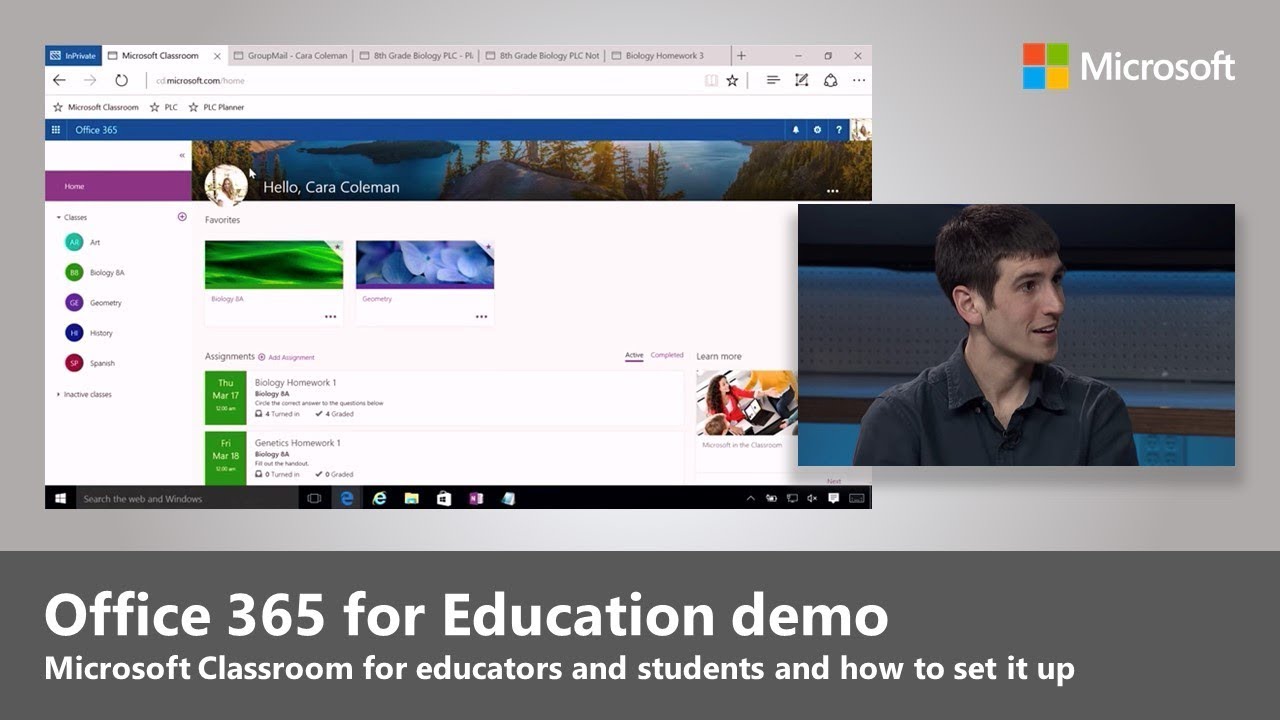
Task: Launch Internet Explorer from the taskbar
Action: [x=379, y=498]
